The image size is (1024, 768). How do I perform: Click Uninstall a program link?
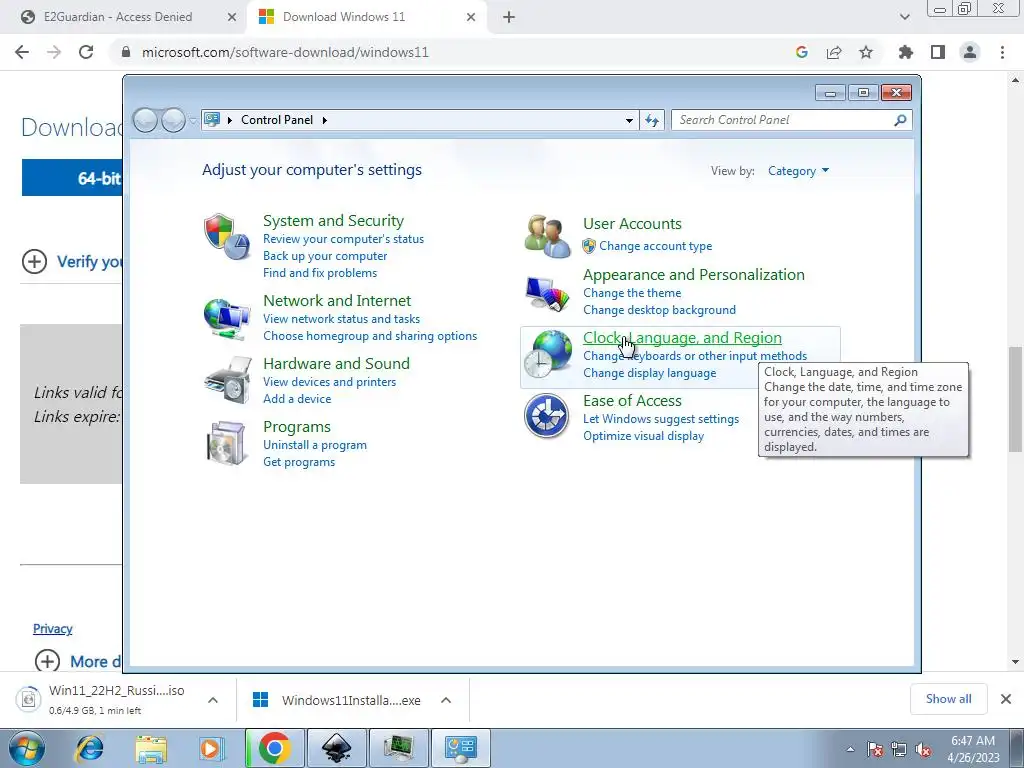(315, 445)
